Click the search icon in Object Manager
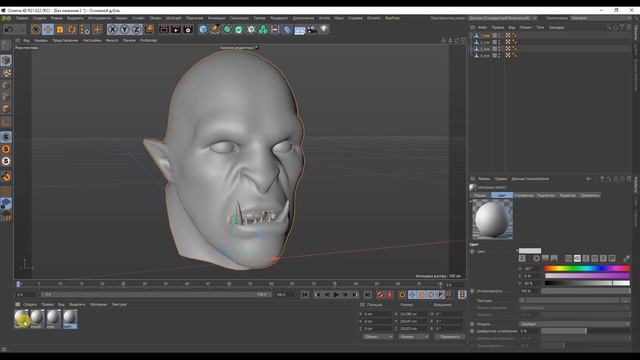640x360 pixels. pos(609,27)
